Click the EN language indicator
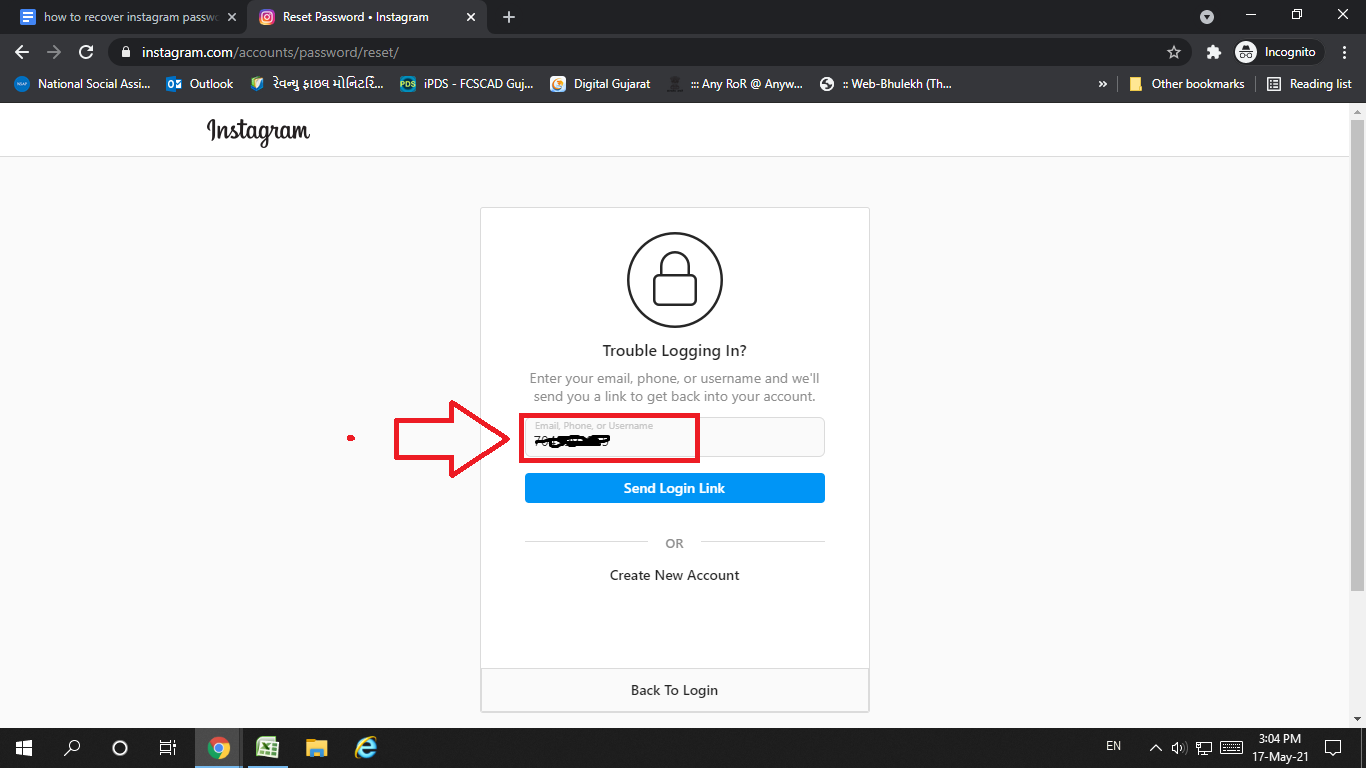The image size is (1366, 768). pyautogui.click(x=1113, y=747)
